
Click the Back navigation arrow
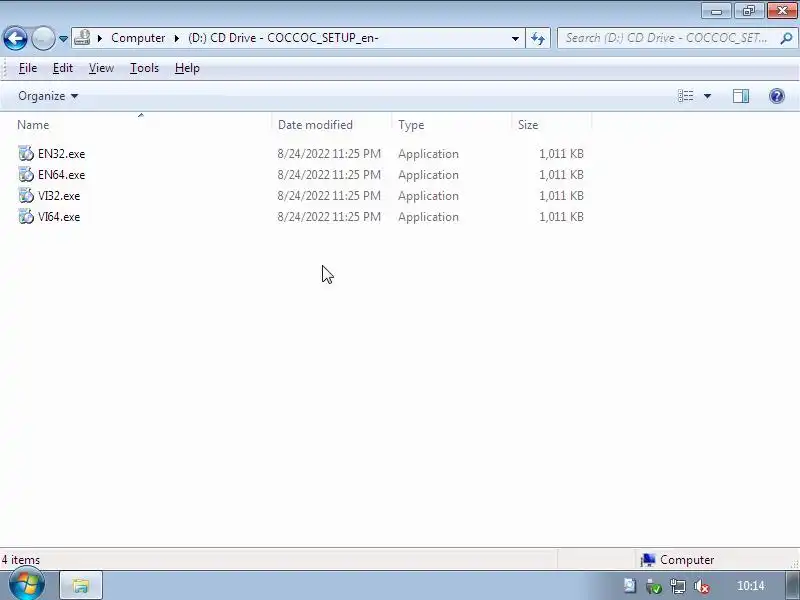(15, 38)
